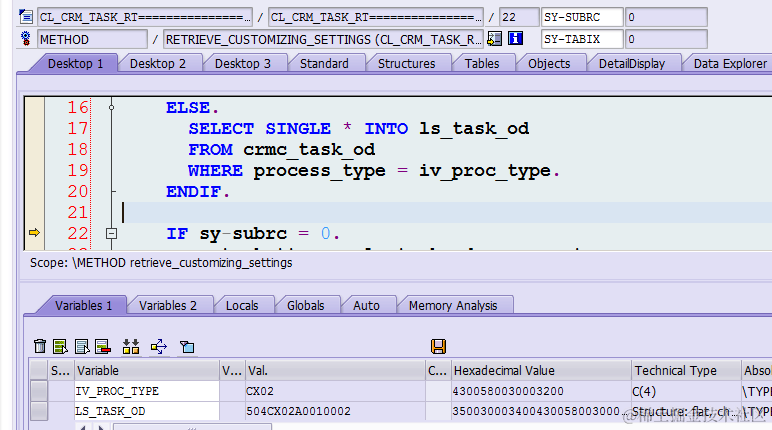Click the SY-SUBRC value field showing 0
The image size is (772, 430).
(666, 17)
